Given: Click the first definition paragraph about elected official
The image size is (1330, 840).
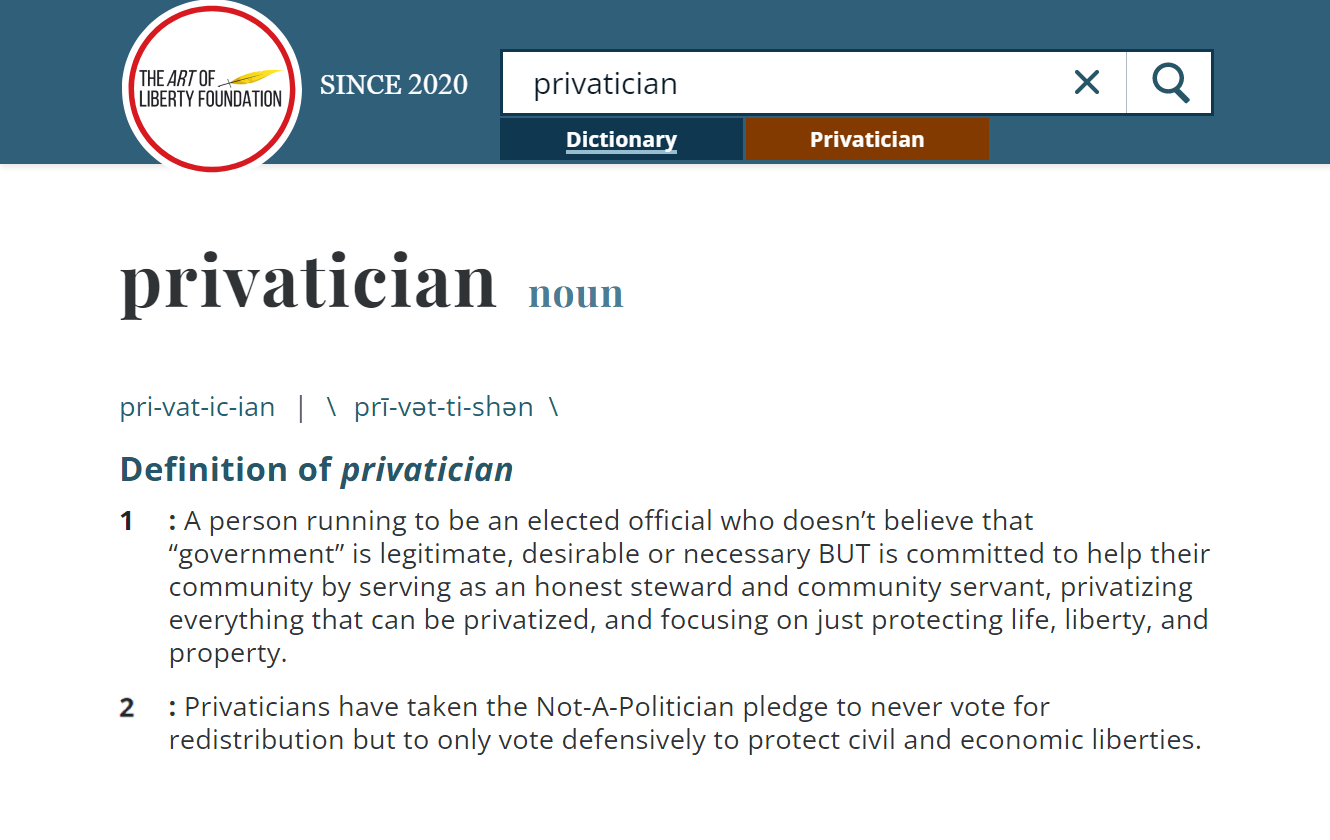Looking at the screenshot, I should coord(689,587).
